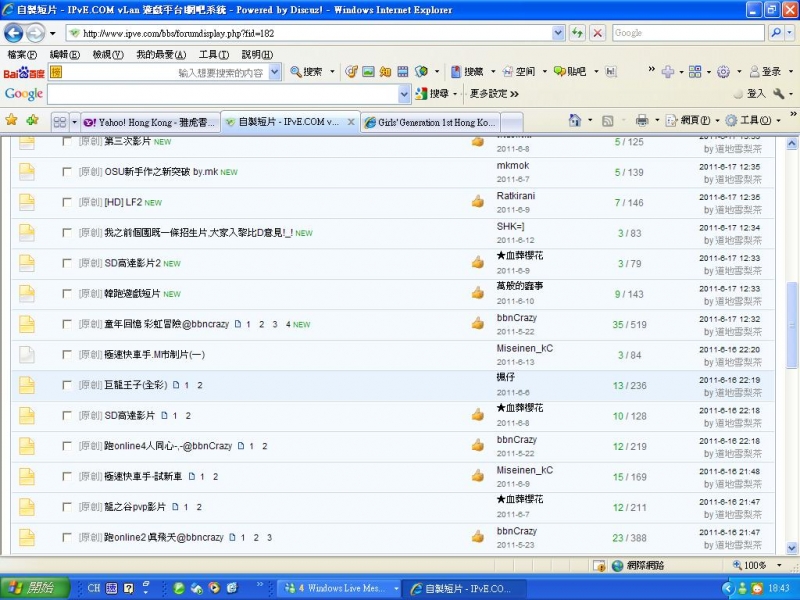Check the box beside OSU新手作之新突破 thread
The image size is (800, 600).
67,172
